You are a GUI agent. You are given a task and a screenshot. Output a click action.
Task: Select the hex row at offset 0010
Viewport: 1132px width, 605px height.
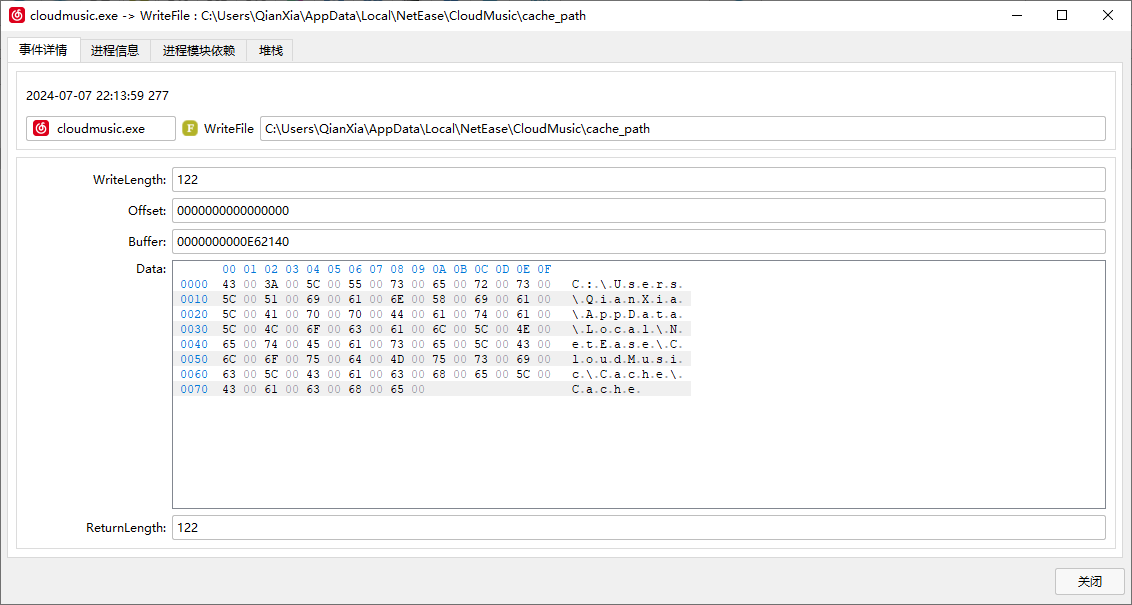click(x=432, y=300)
